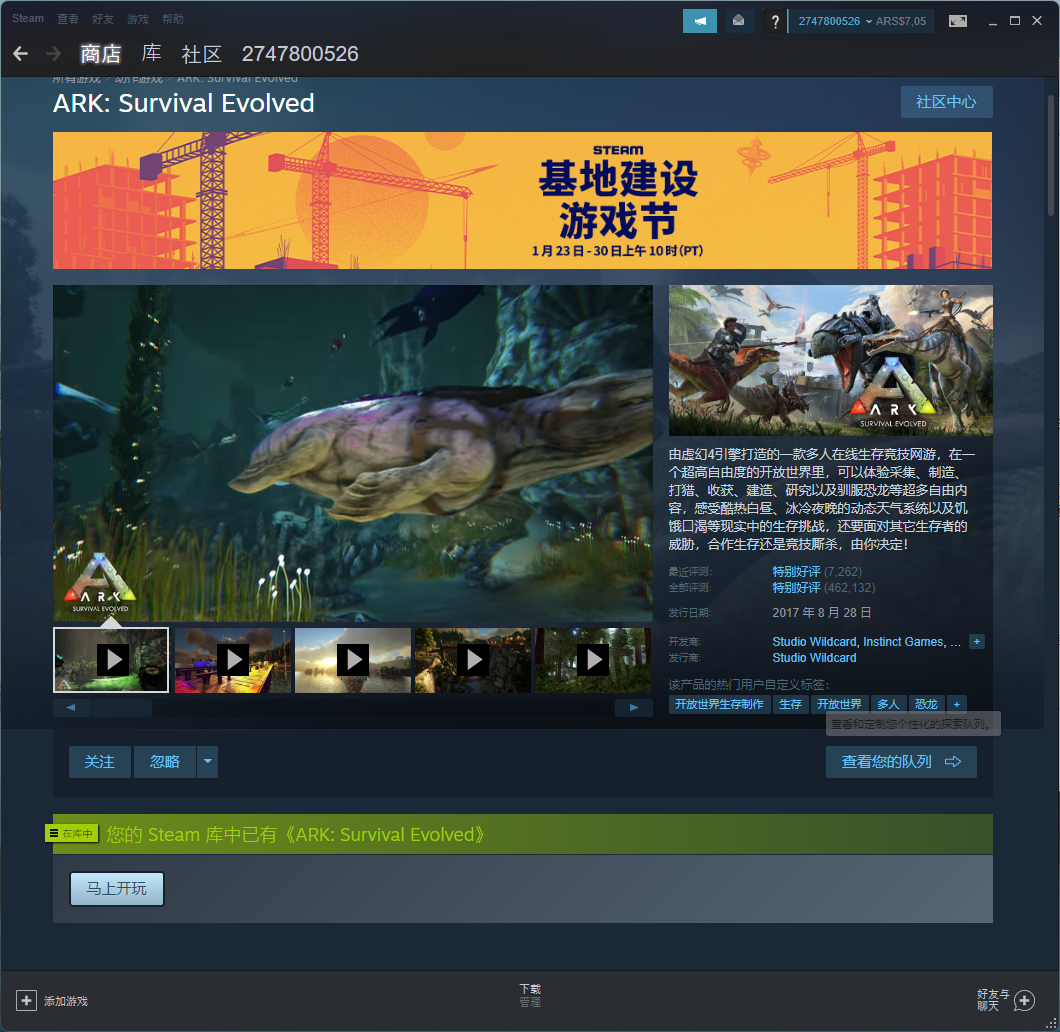The width and height of the screenshot is (1060, 1032).
Task: Minimize the Steam window
Action: 992,22
